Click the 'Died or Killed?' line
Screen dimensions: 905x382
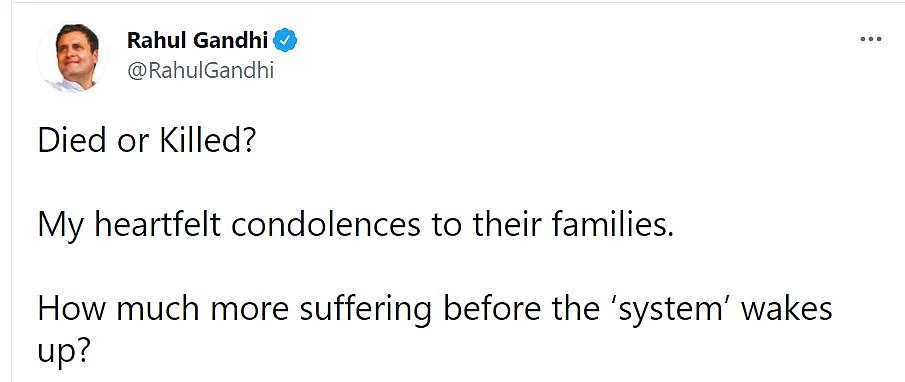pyautogui.click(x=146, y=142)
